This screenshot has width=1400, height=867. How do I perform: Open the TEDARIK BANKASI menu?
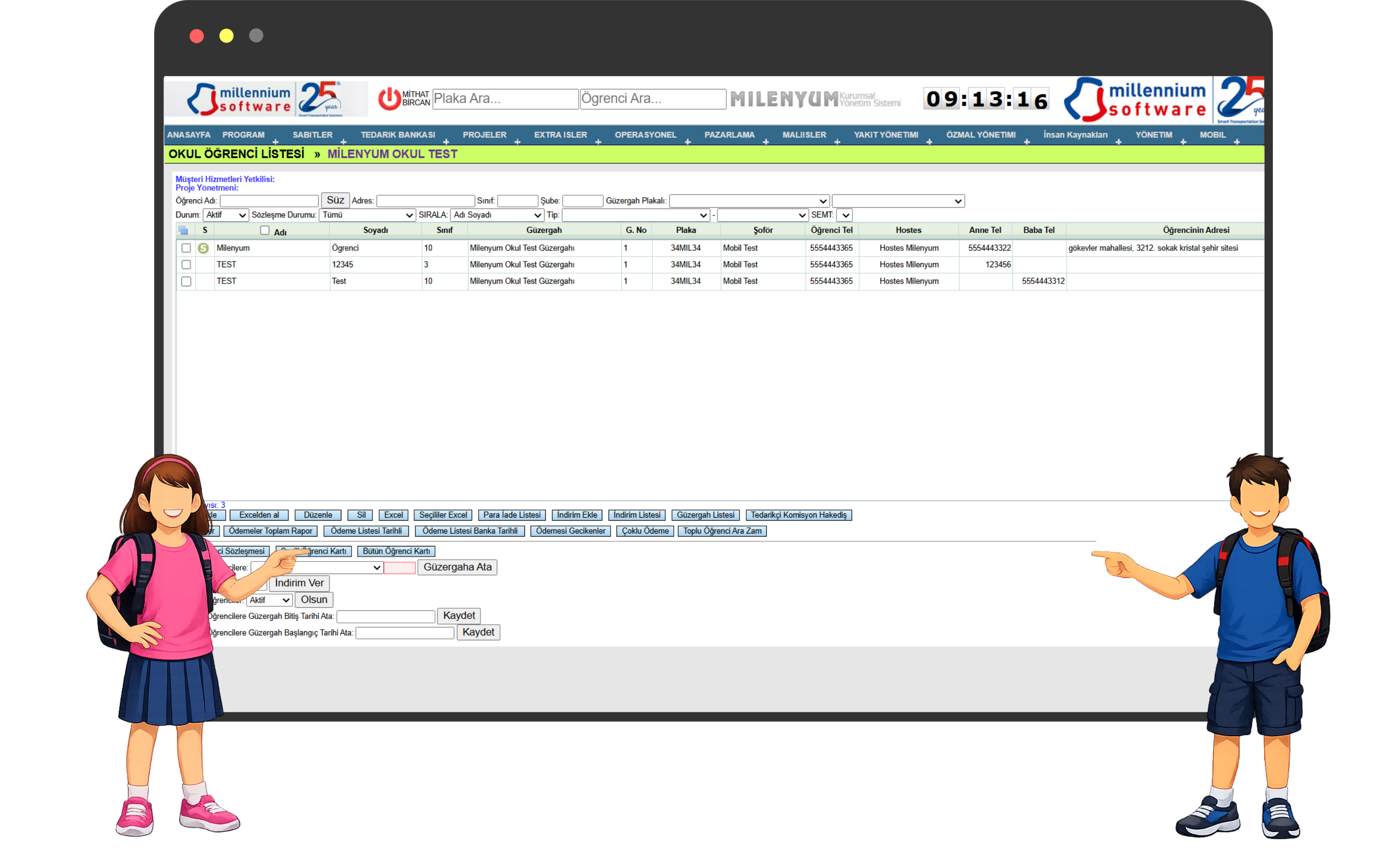398,135
